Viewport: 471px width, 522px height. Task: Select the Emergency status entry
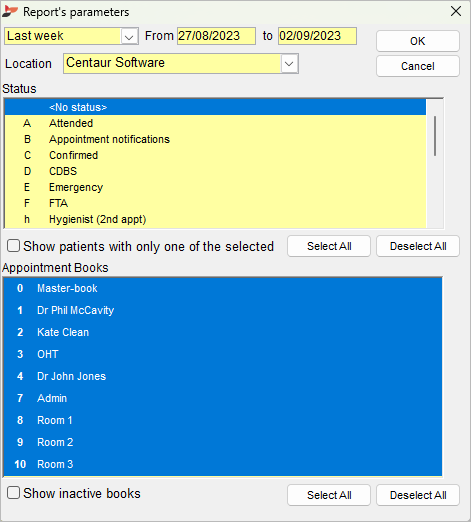click(x=215, y=187)
